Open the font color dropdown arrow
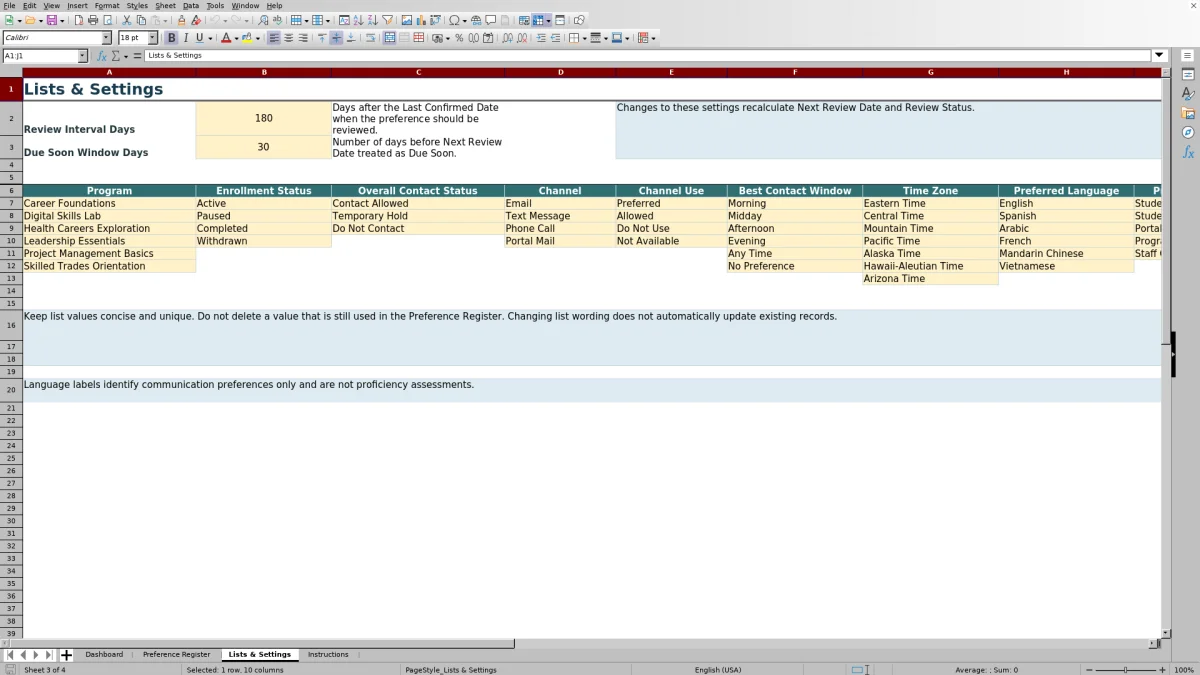1200x675 pixels. tap(236, 38)
